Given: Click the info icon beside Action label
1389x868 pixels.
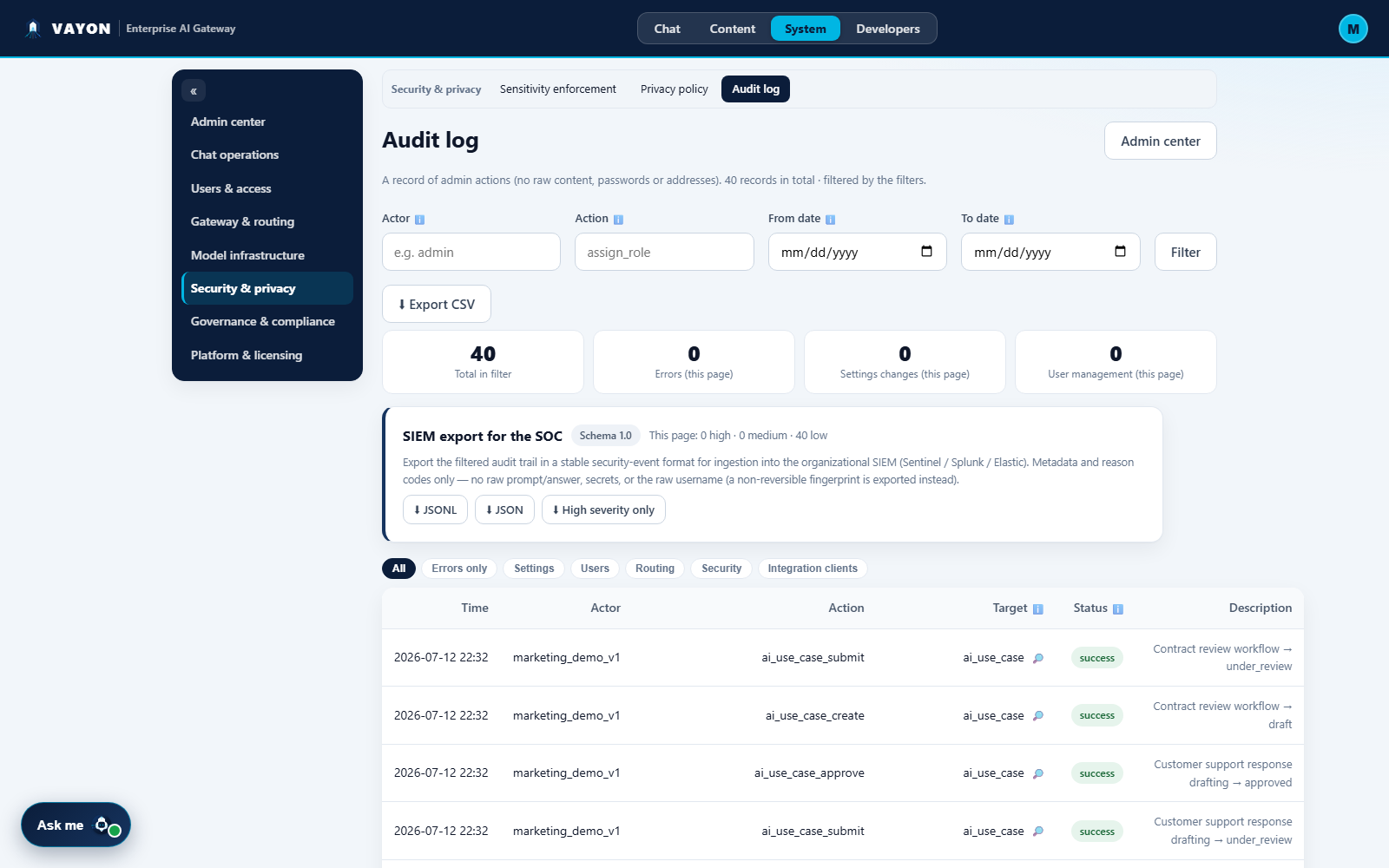Looking at the screenshot, I should [618, 220].
